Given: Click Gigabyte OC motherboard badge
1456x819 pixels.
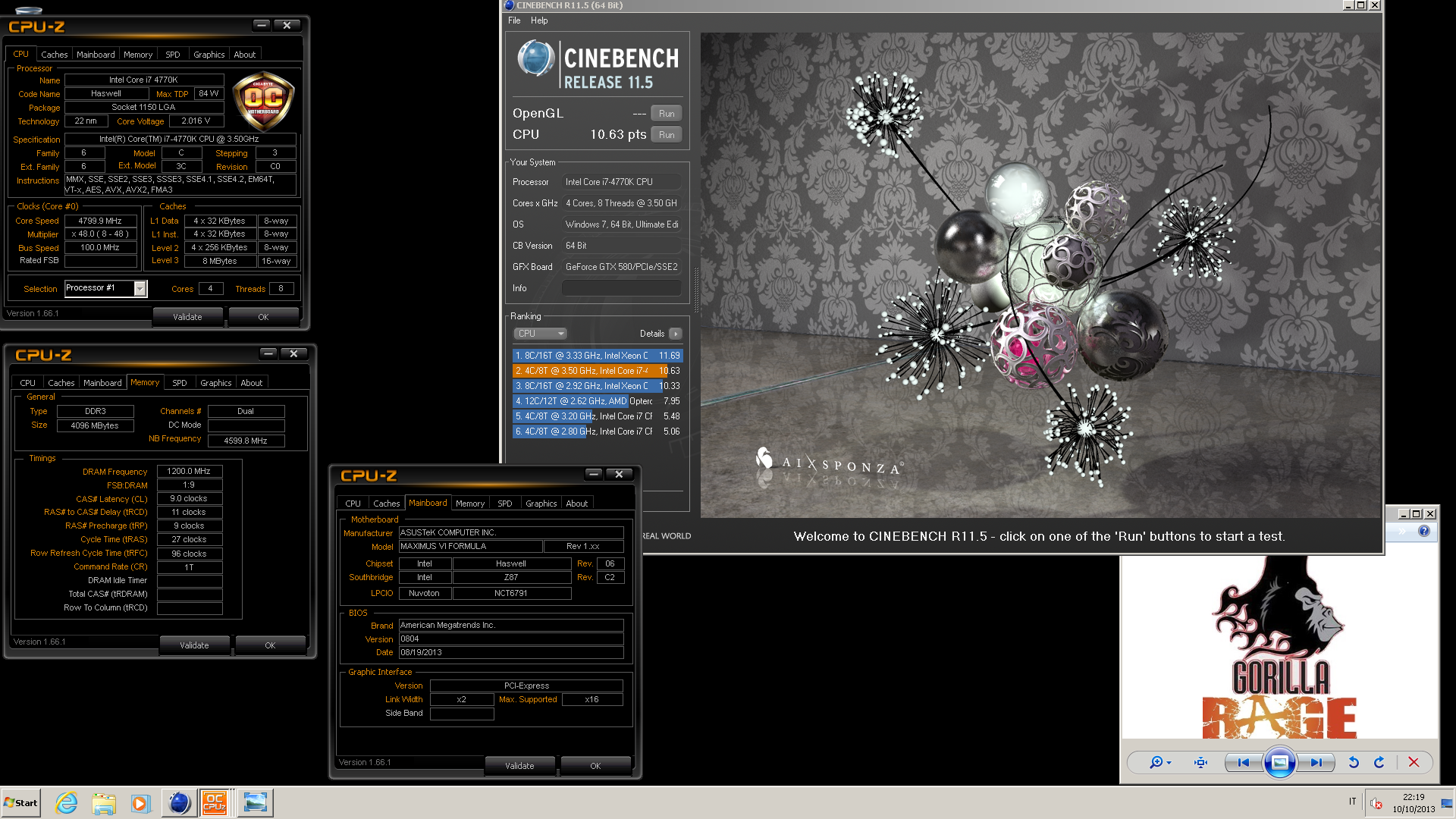Looking at the screenshot, I should click(x=263, y=102).
